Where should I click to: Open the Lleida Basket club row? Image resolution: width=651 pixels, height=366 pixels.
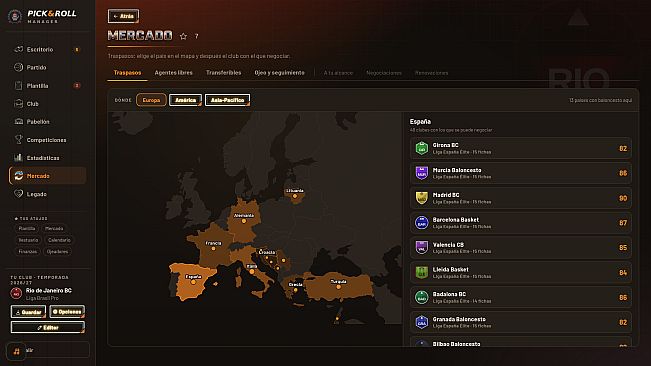[x=521, y=273]
